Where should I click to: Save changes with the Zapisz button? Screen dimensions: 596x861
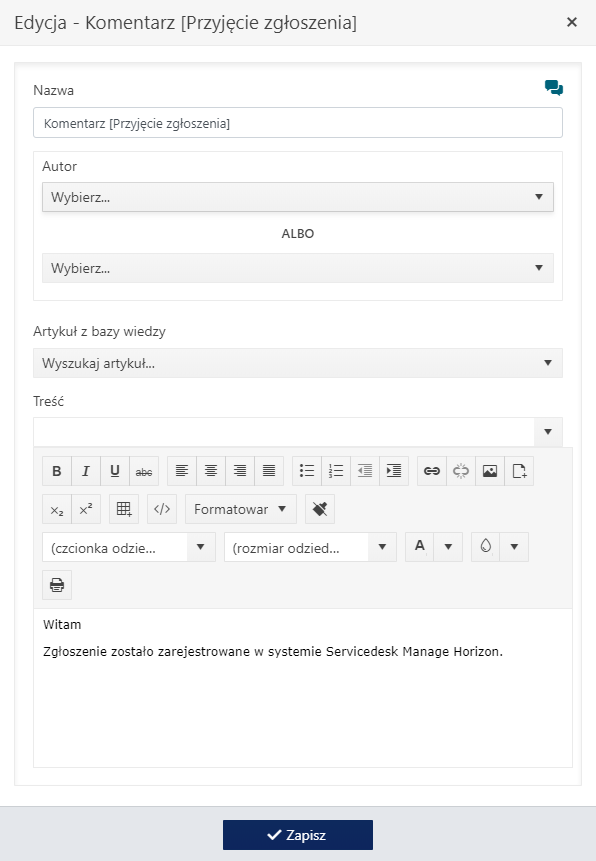(x=298, y=835)
